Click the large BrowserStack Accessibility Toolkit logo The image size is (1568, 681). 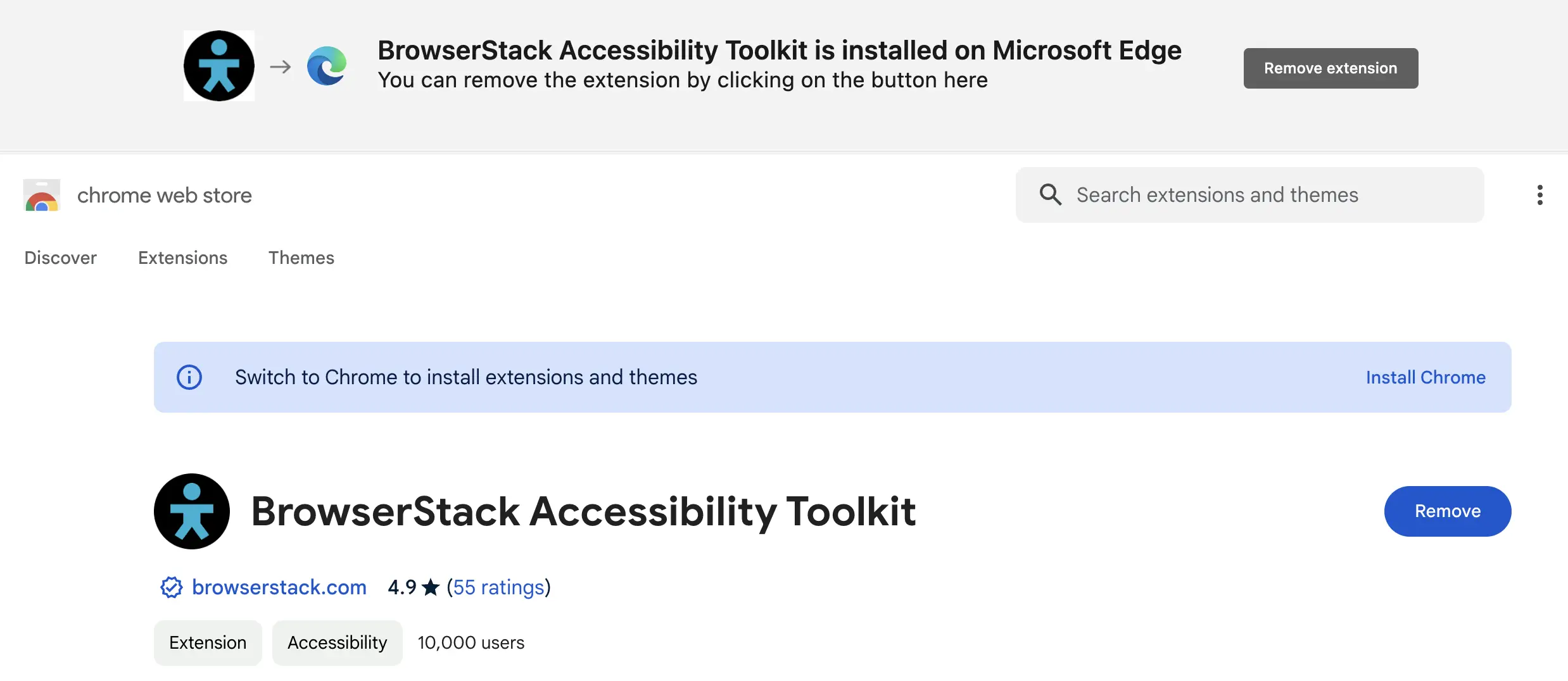click(x=192, y=511)
